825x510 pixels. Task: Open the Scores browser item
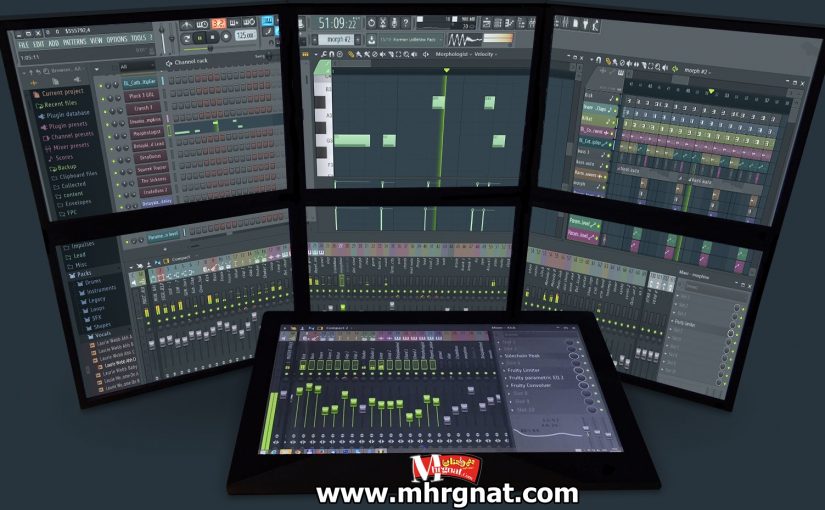click(x=60, y=157)
